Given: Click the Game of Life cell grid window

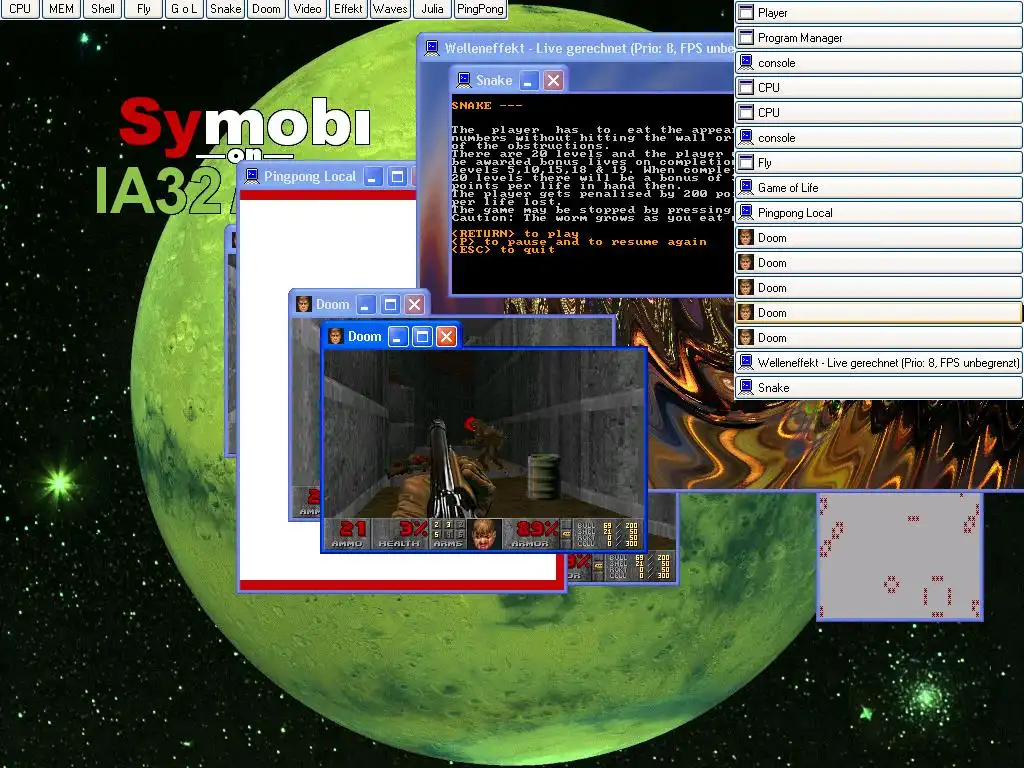Looking at the screenshot, I should 900,556.
